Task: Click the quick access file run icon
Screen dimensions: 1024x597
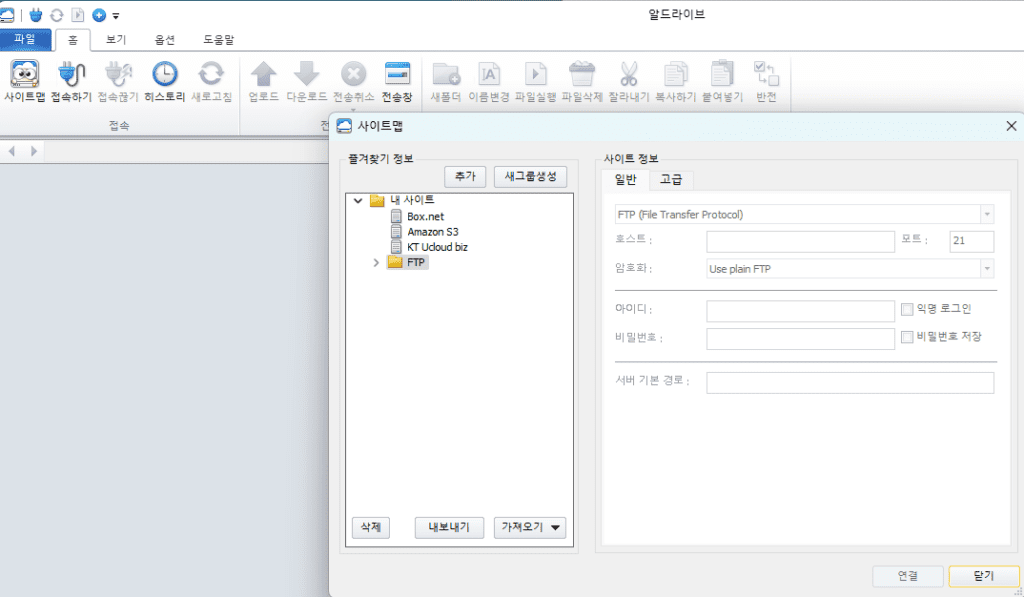Action: 78,15
